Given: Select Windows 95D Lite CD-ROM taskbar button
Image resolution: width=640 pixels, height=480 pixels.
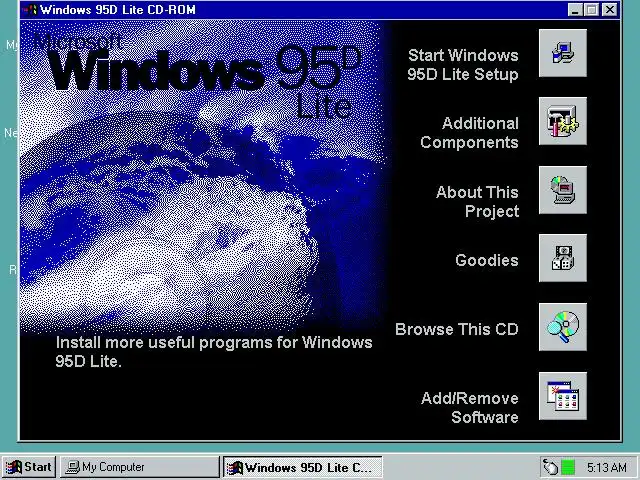Looking at the screenshot, I should tap(302, 467).
